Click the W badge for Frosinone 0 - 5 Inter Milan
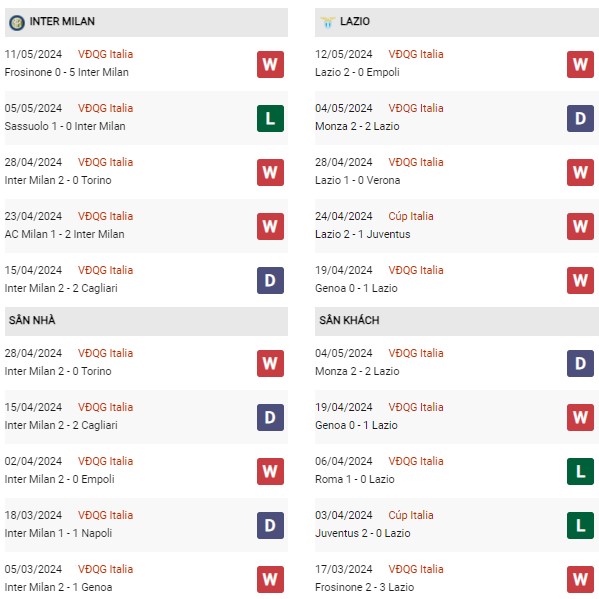This screenshot has width=599, height=599. click(270, 64)
